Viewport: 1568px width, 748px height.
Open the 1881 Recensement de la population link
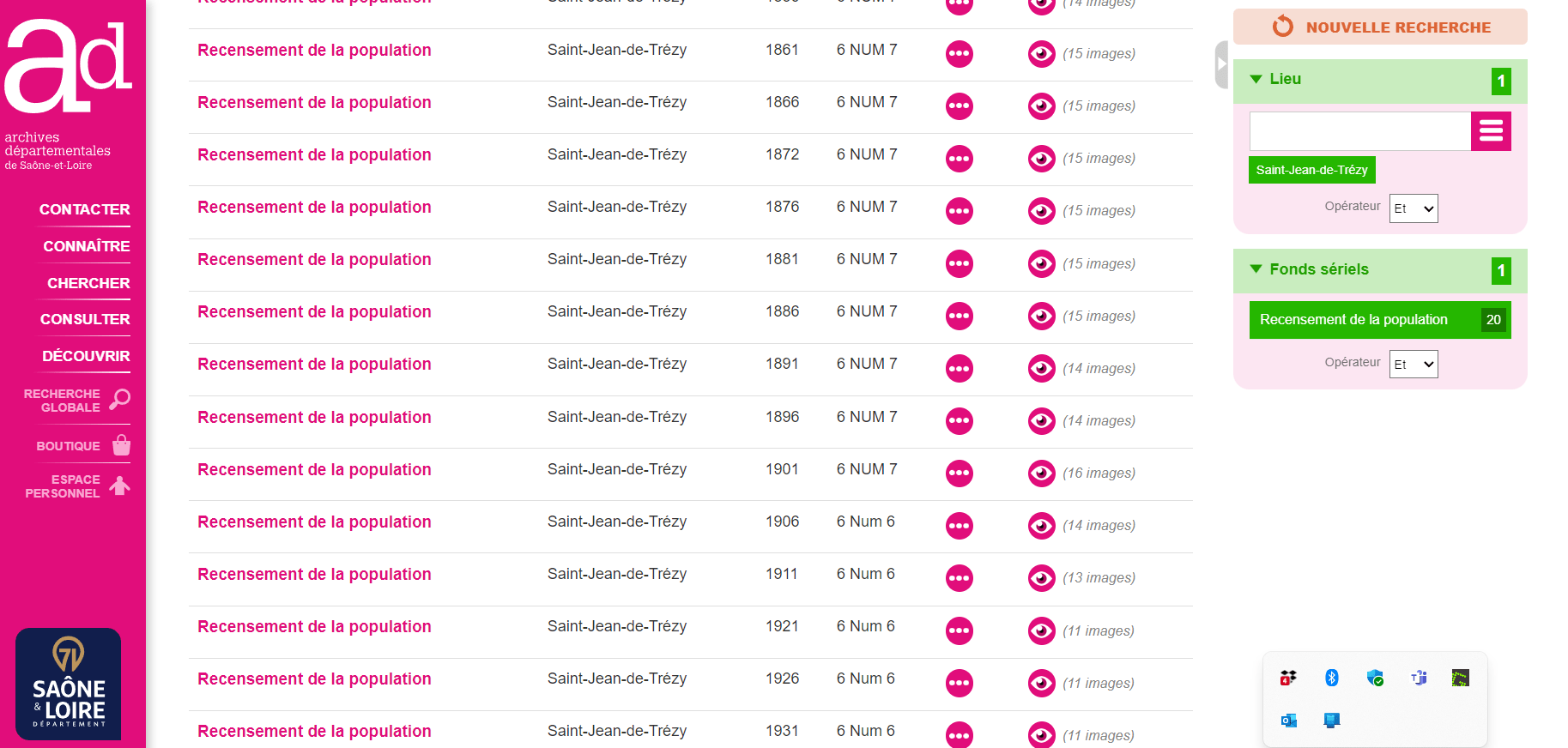pyautogui.click(x=314, y=260)
